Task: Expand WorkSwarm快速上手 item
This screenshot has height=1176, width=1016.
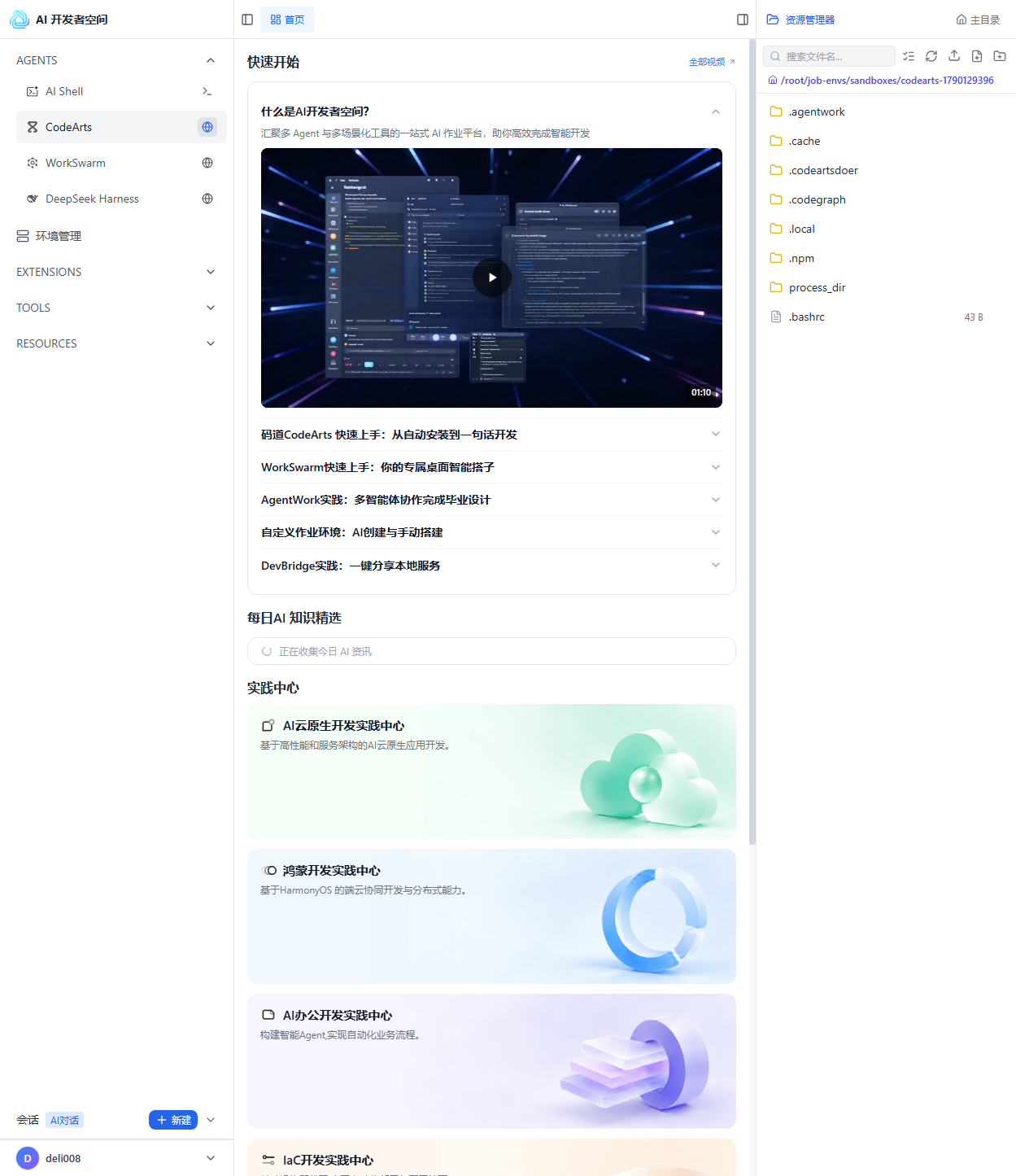Action: coord(491,467)
